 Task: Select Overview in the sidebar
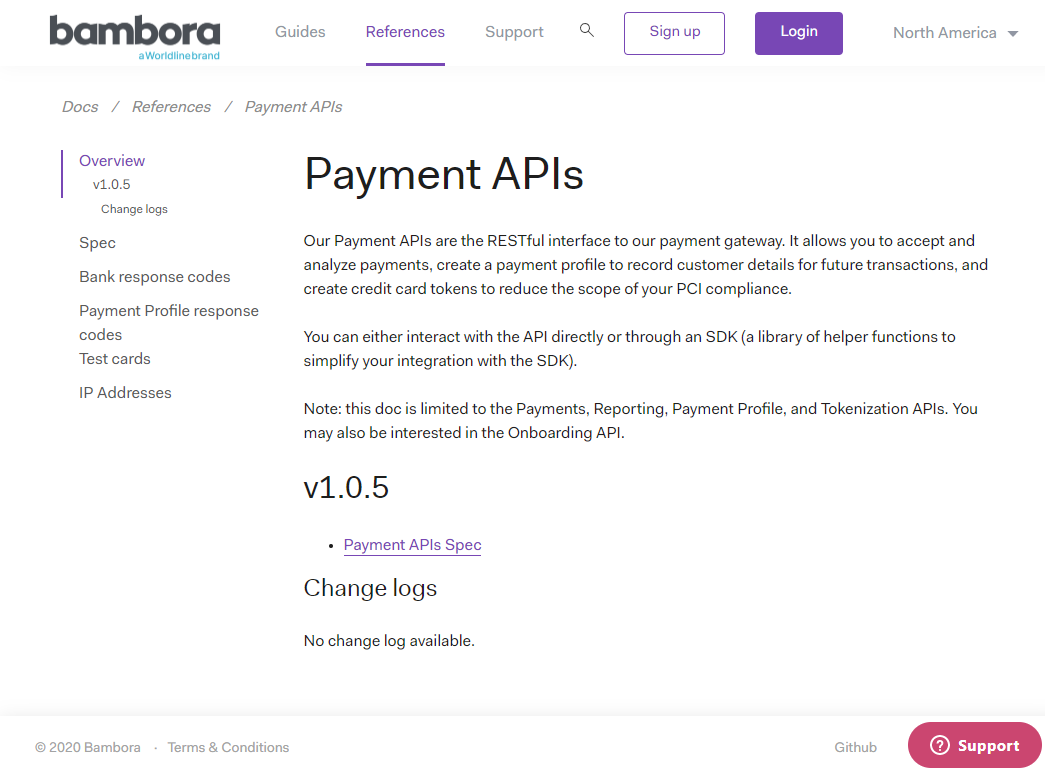click(112, 161)
